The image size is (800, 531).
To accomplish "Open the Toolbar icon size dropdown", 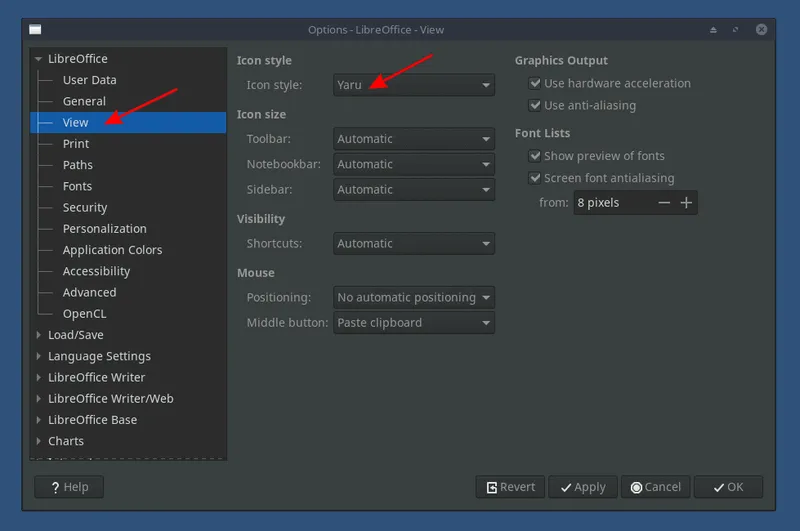I will tap(414, 139).
